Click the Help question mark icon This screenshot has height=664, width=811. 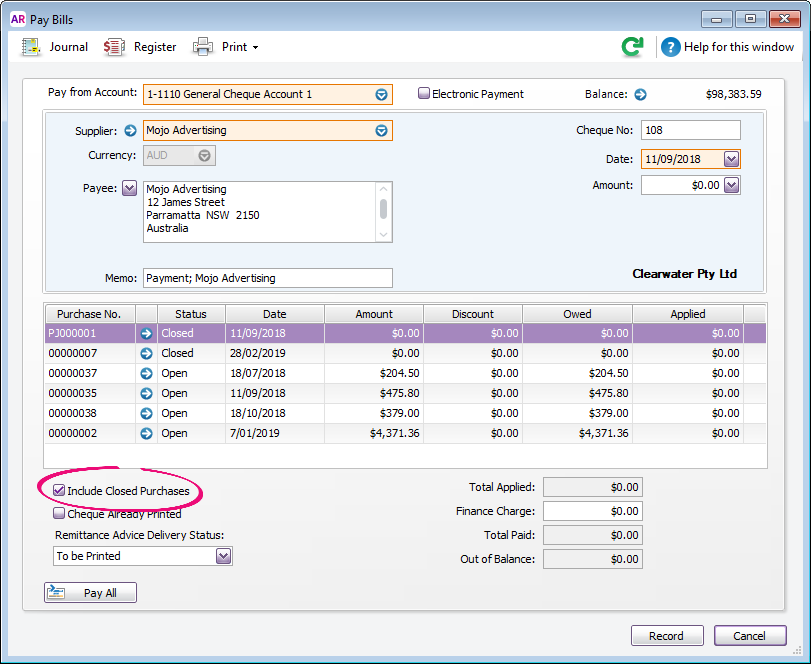670,46
